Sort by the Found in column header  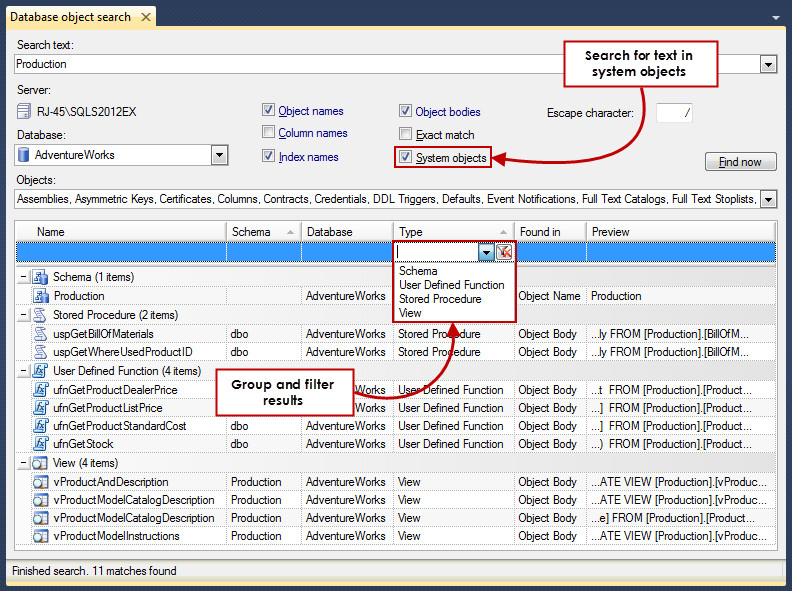pos(550,232)
